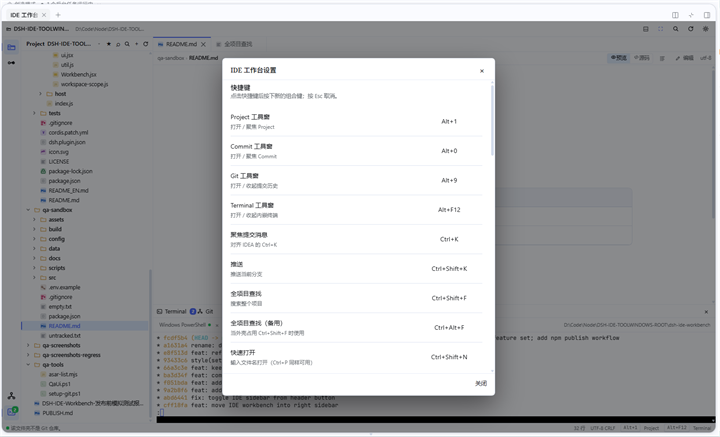Click the outline list icon beside 源码
Image resolution: width=720 pixels, height=437 pixels.
[662, 58]
